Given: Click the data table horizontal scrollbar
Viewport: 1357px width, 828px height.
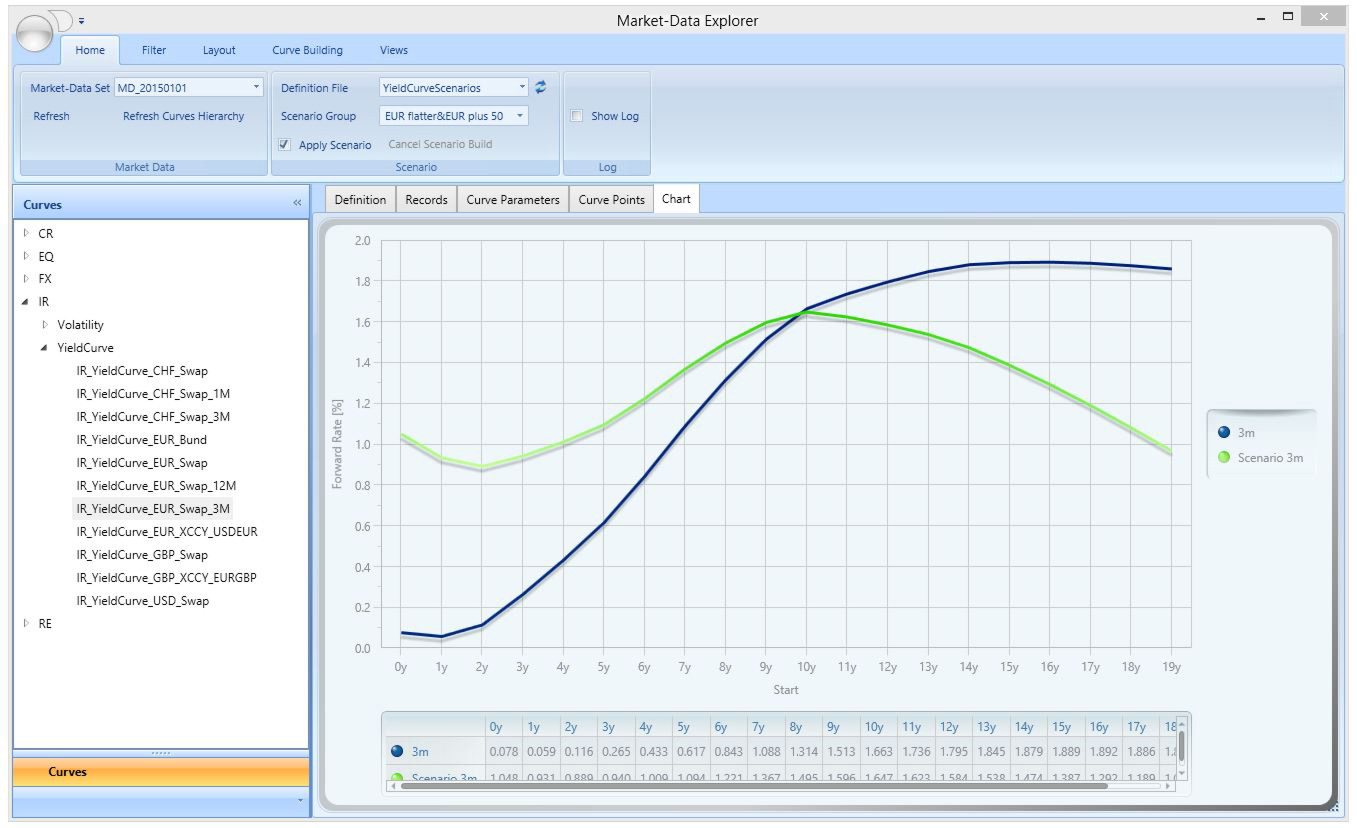Looking at the screenshot, I should tap(780, 786).
